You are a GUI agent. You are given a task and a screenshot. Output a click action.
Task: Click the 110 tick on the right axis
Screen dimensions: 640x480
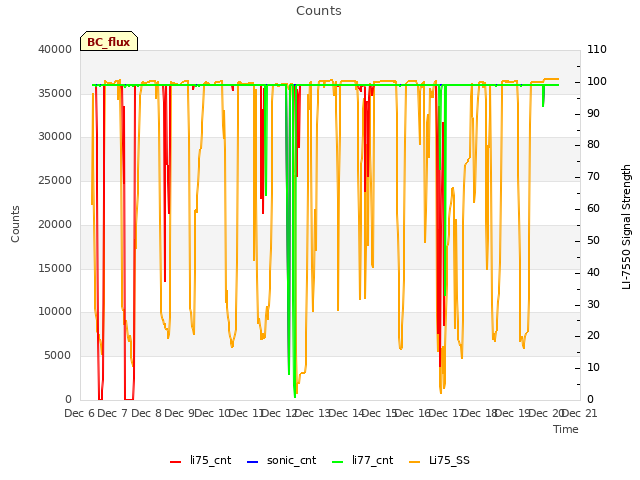597,49
